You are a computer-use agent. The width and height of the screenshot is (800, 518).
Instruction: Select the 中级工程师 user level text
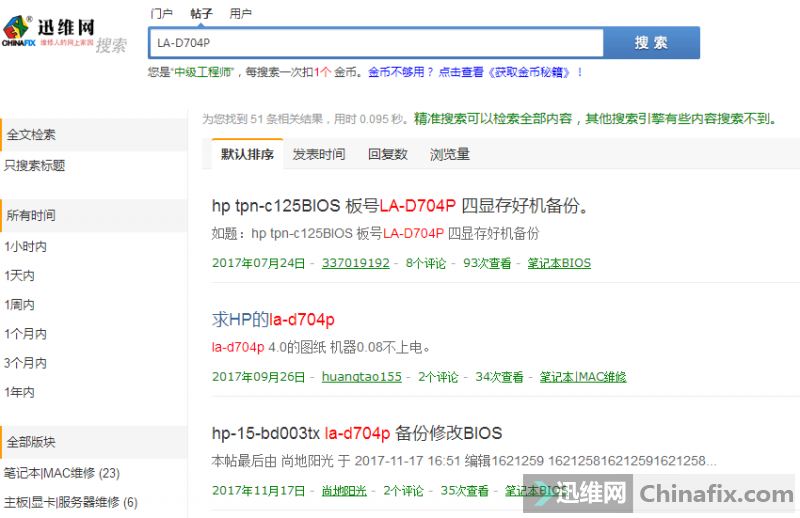point(204,72)
